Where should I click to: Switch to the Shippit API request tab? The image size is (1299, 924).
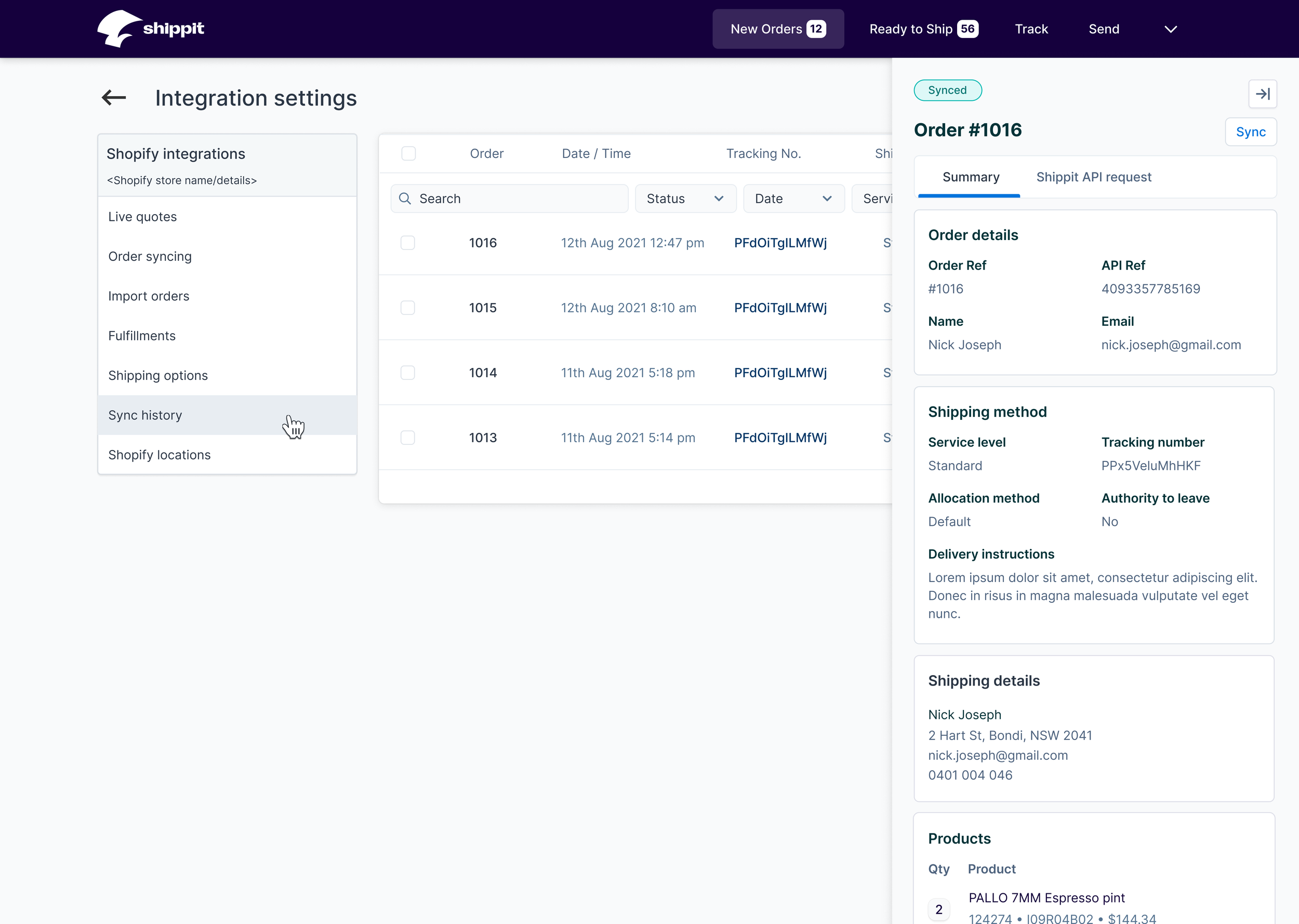(1093, 177)
